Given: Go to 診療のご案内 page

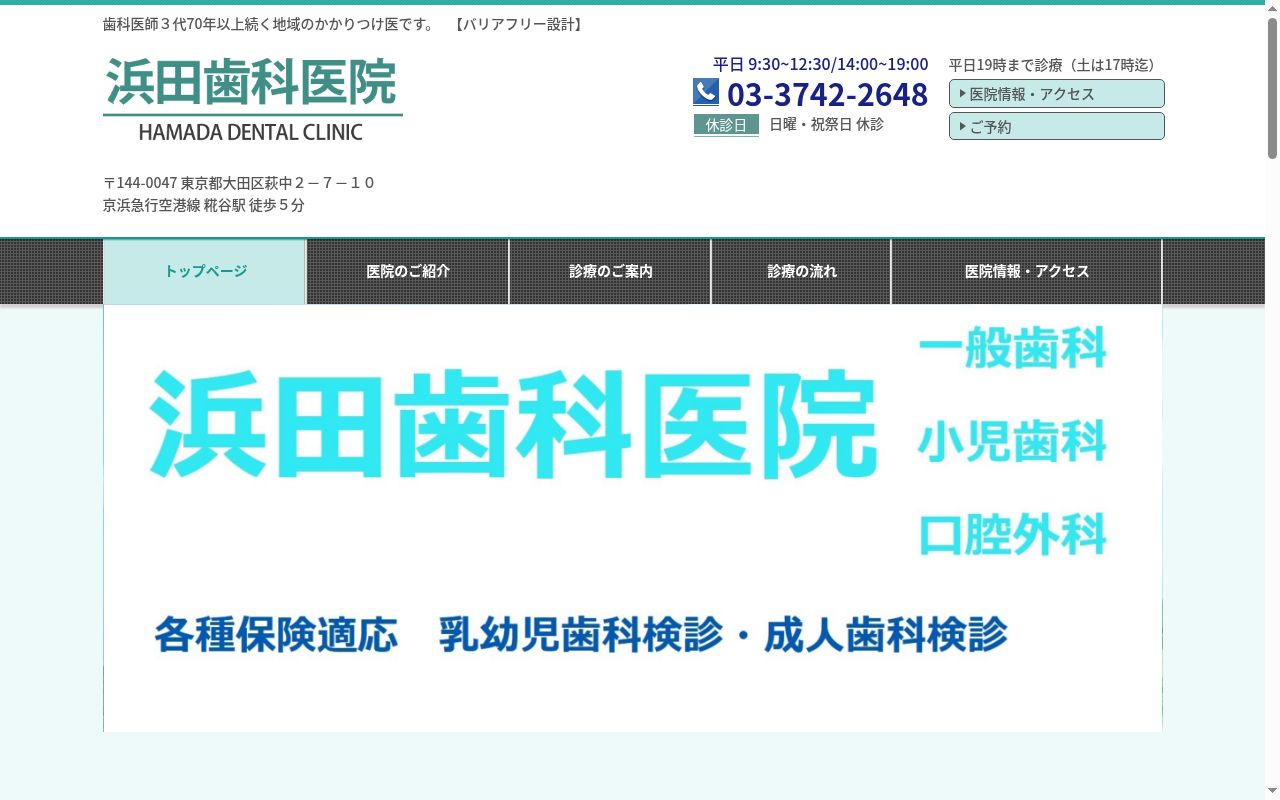Looking at the screenshot, I should click(x=611, y=272).
